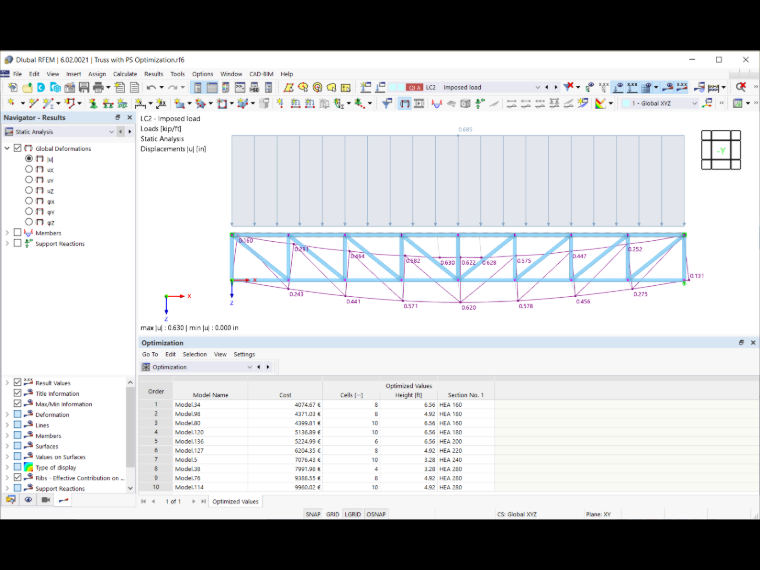Open the load case Imposed load dropdown
This screenshot has width=760, height=570.
coord(537,87)
